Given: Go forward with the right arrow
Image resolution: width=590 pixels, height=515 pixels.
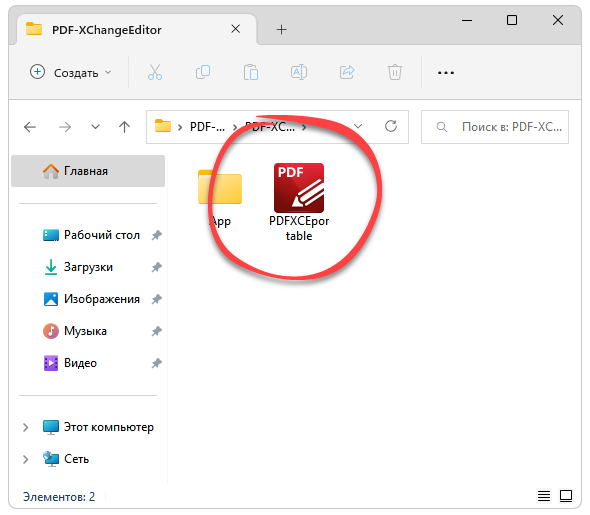Looking at the screenshot, I should (65, 127).
